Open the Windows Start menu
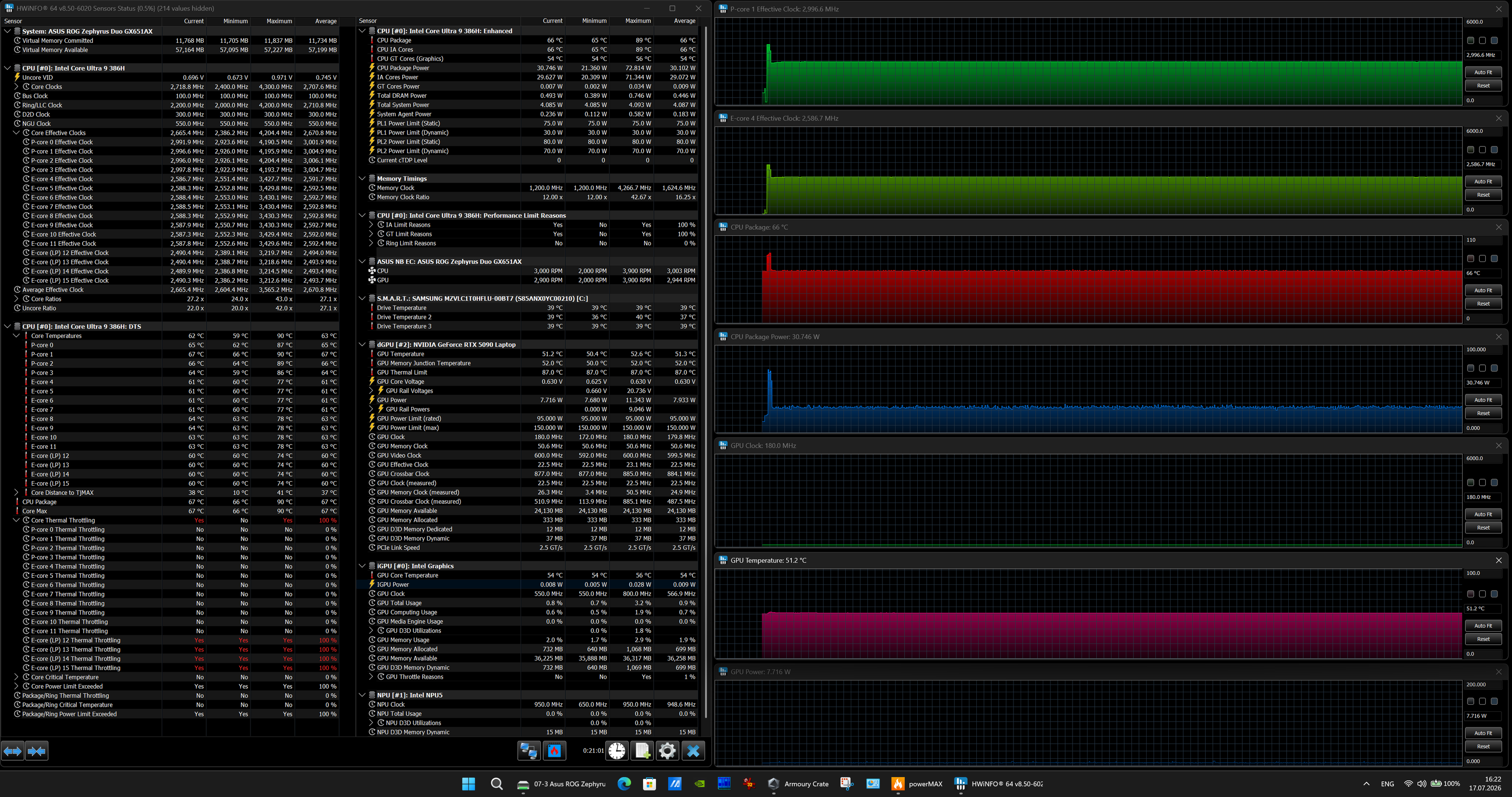Image resolution: width=1512 pixels, height=797 pixels. click(468, 784)
